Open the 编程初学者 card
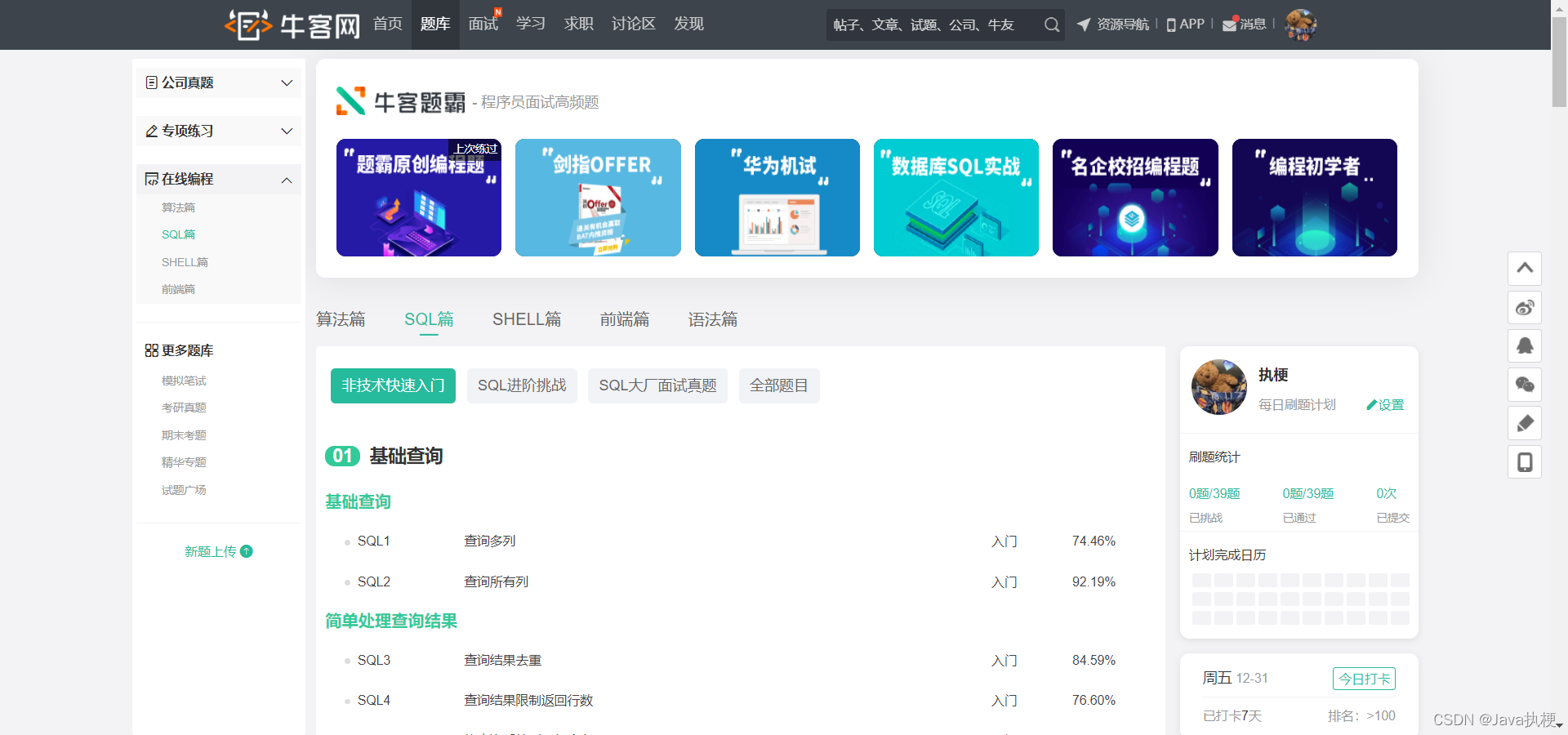This screenshot has height=735, width=1568. pyautogui.click(x=1315, y=198)
